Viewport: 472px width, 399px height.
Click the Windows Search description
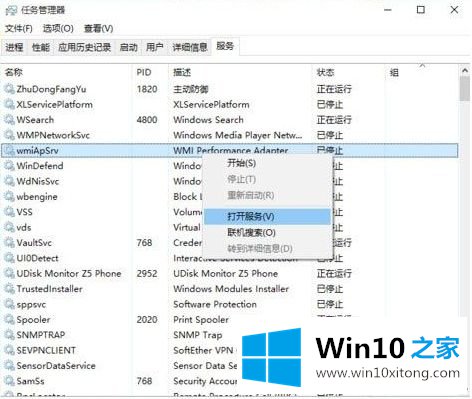point(208,120)
